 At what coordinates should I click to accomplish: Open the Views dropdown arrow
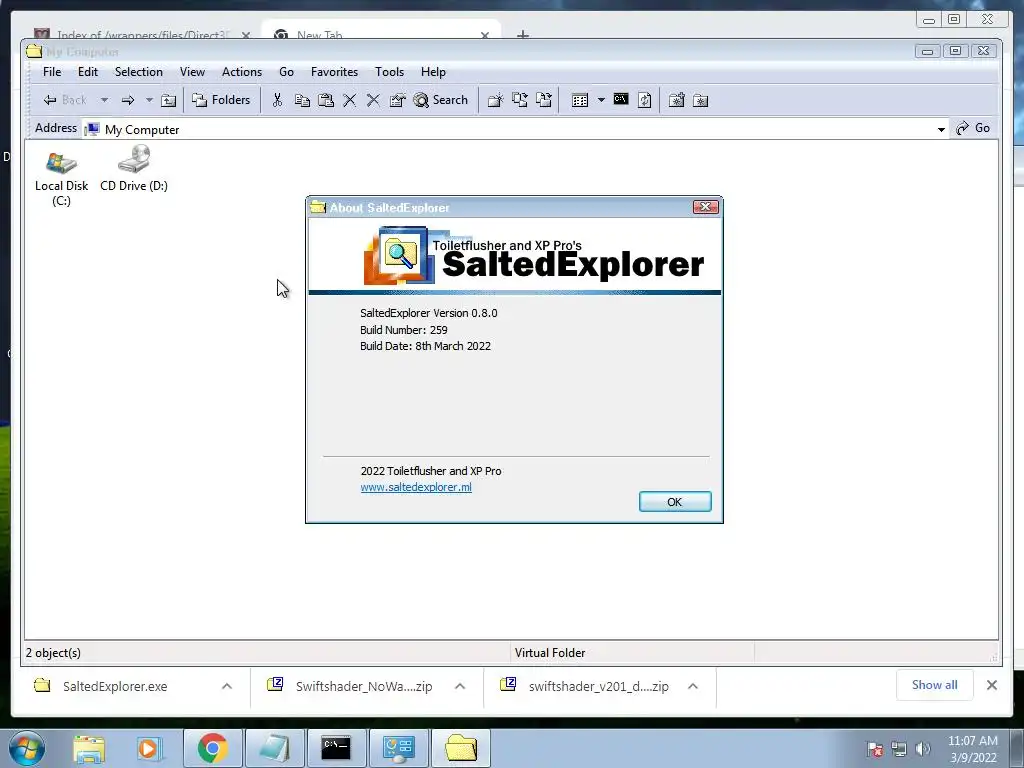(601, 100)
